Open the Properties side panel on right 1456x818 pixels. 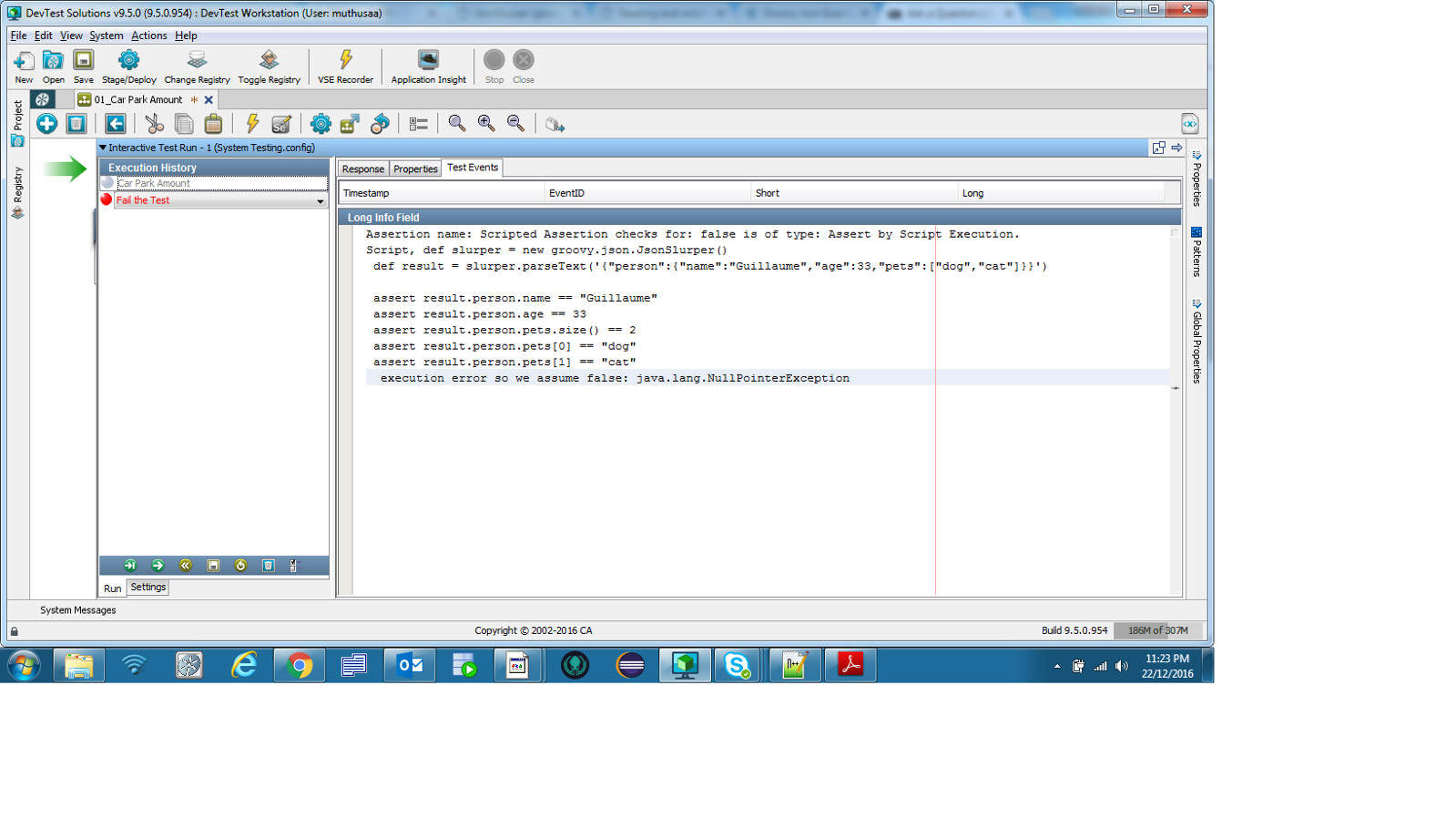(1196, 178)
